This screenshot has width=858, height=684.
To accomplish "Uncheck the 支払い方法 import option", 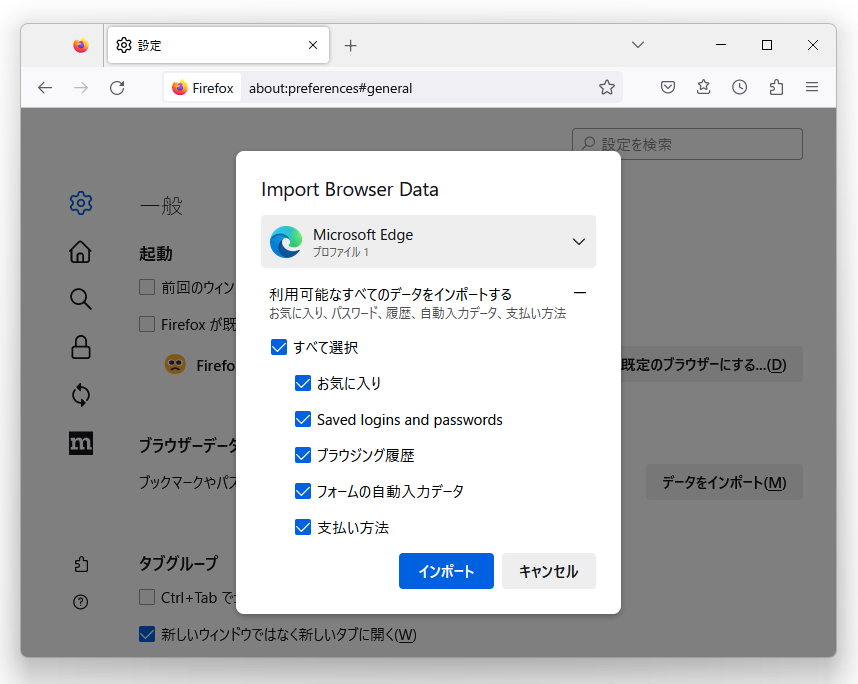I will pos(303,527).
